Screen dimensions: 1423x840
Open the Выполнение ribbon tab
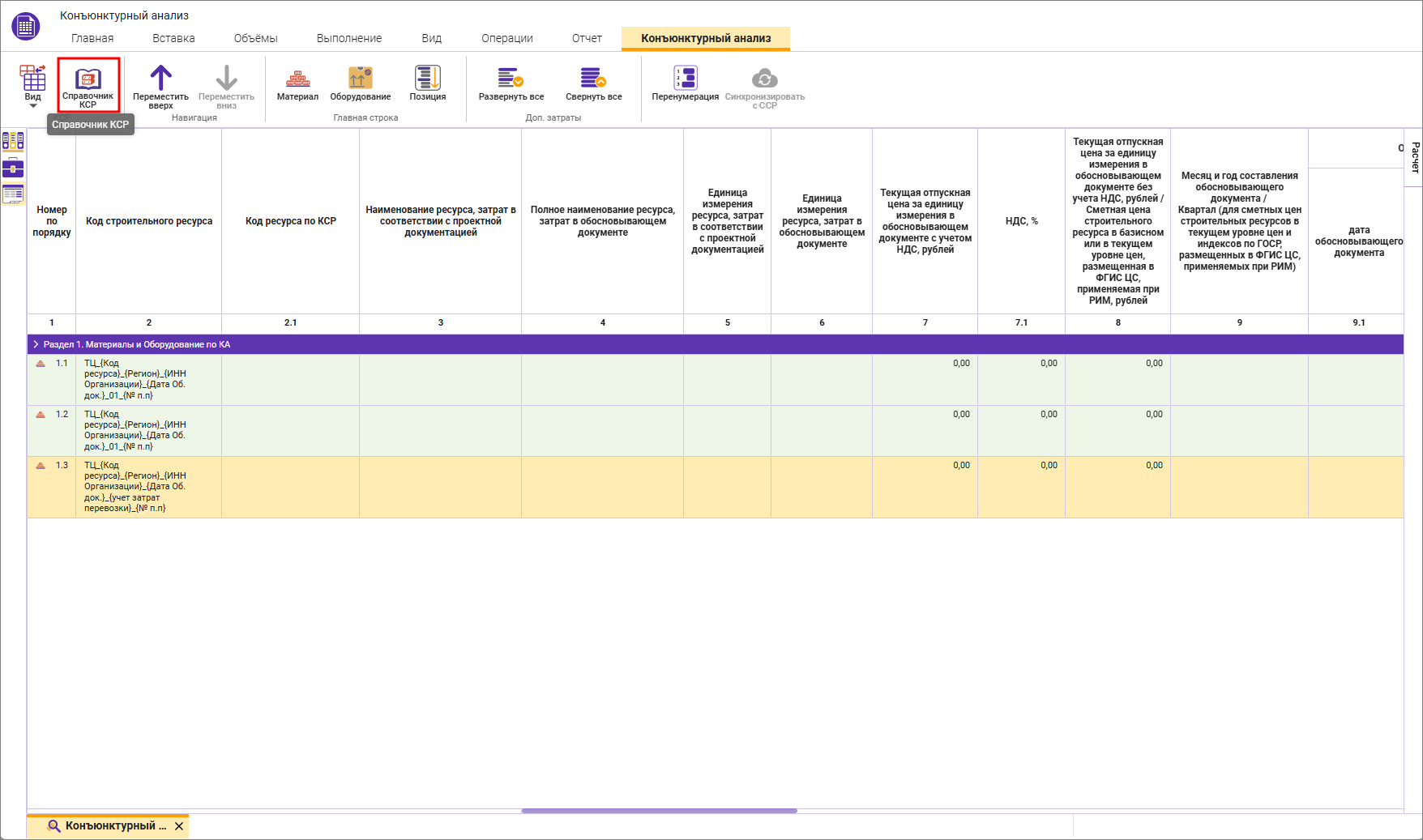348,38
